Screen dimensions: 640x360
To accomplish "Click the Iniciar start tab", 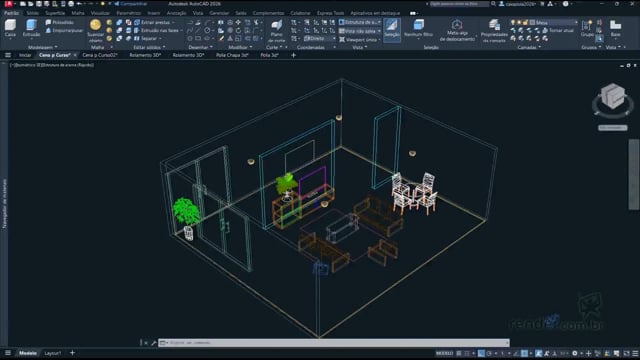I will click(x=25, y=55).
